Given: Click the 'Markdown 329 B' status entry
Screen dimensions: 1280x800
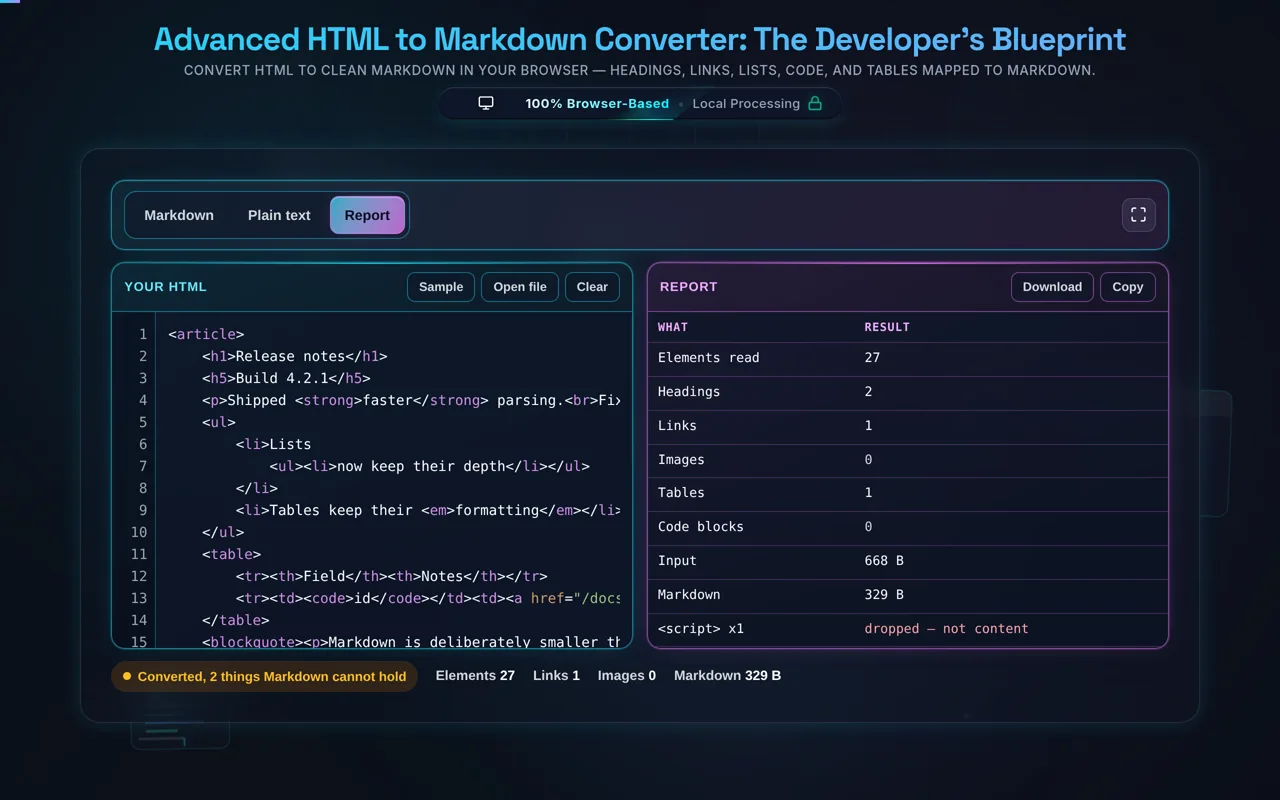Looking at the screenshot, I should (727, 676).
